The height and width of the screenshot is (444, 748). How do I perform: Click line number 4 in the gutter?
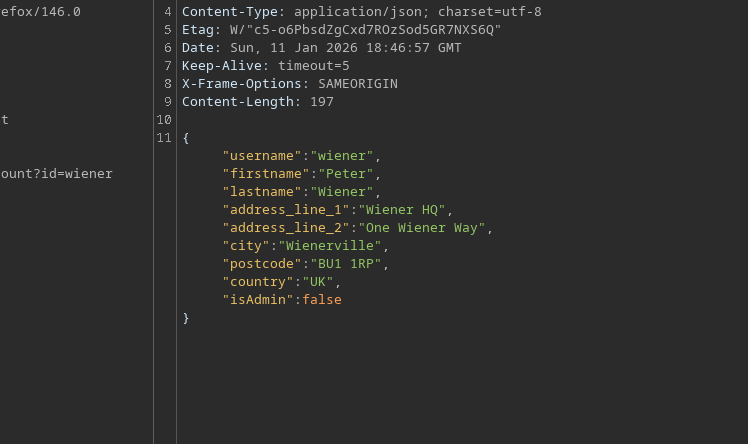pyautogui.click(x=168, y=12)
